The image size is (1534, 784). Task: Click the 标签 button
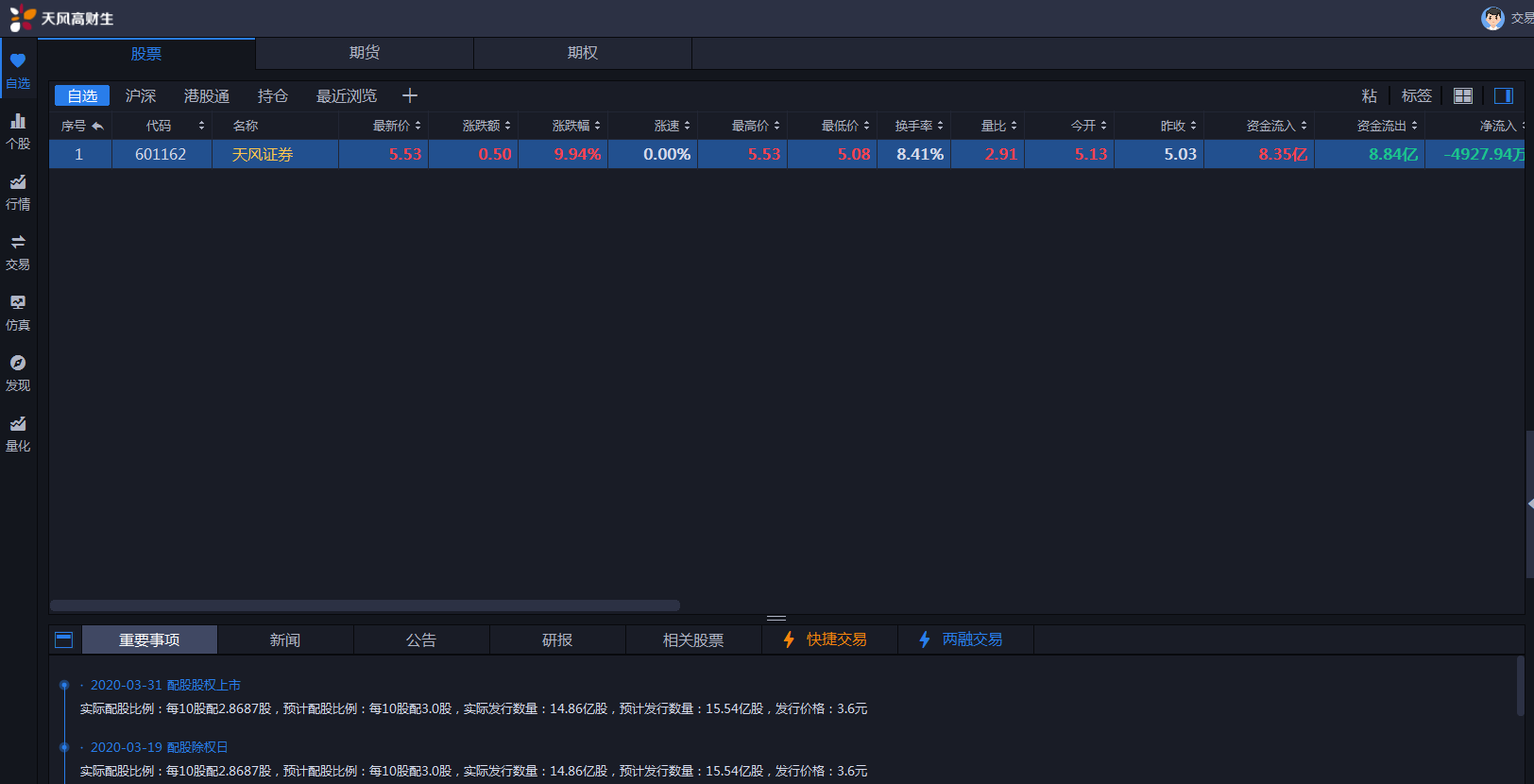[x=1417, y=95]
